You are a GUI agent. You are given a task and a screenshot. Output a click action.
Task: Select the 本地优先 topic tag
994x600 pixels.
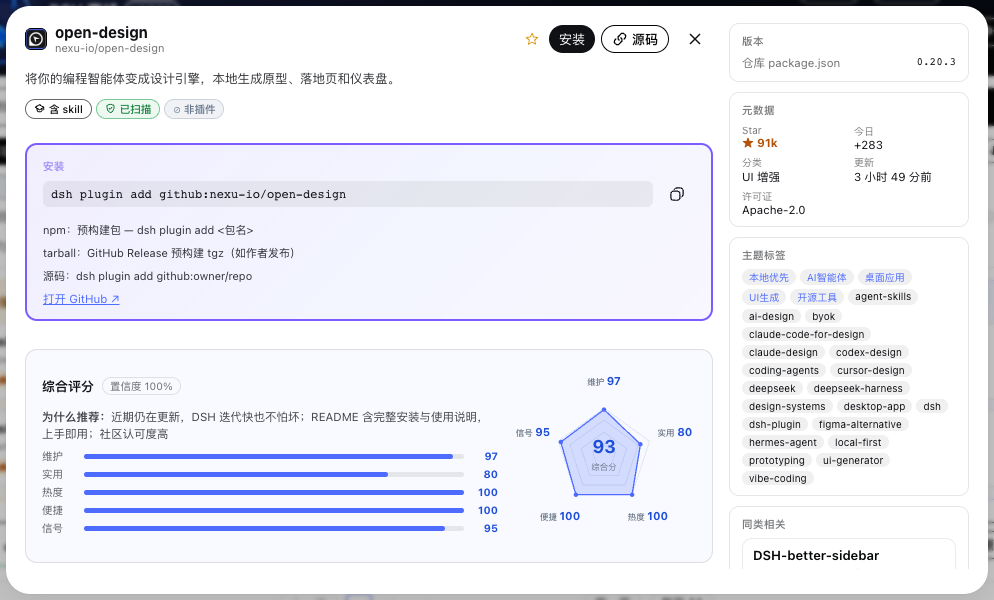(768, 277)
